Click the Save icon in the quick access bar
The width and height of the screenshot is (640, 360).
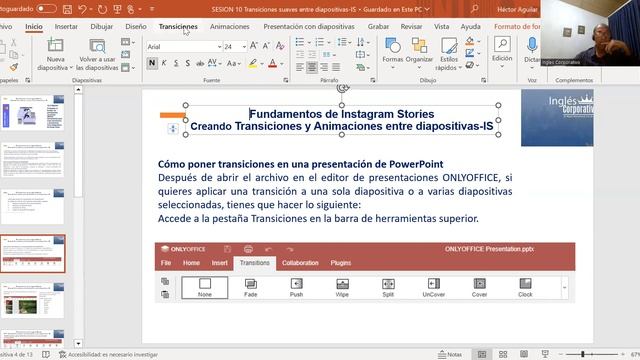(68, 9)
